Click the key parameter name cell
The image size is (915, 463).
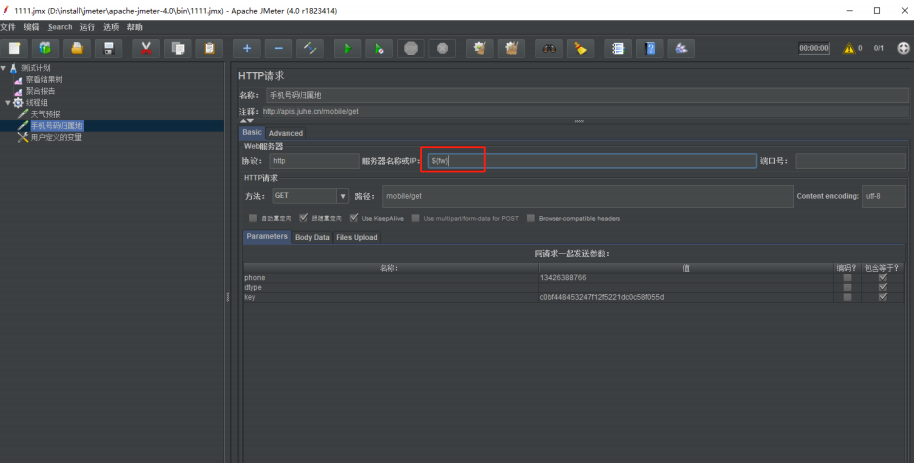pos(391,297)
